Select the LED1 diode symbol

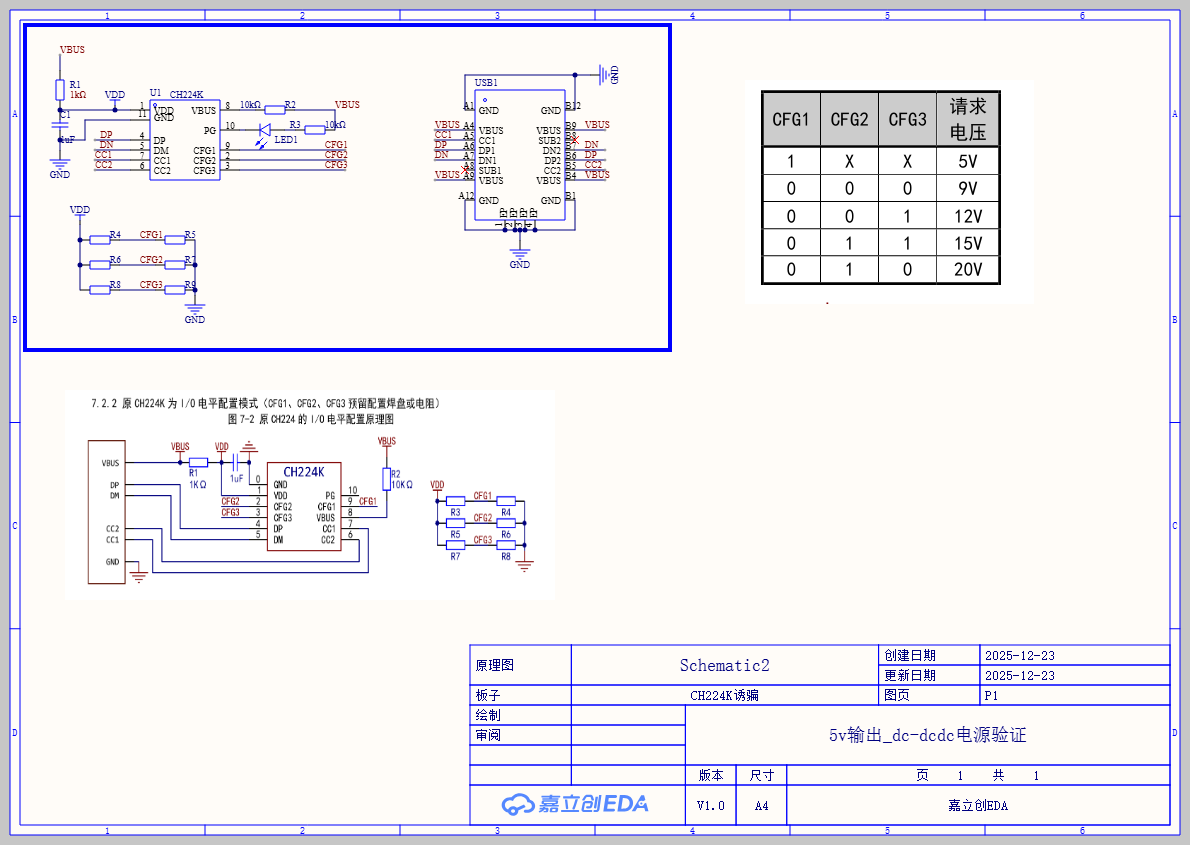(265, 130)
